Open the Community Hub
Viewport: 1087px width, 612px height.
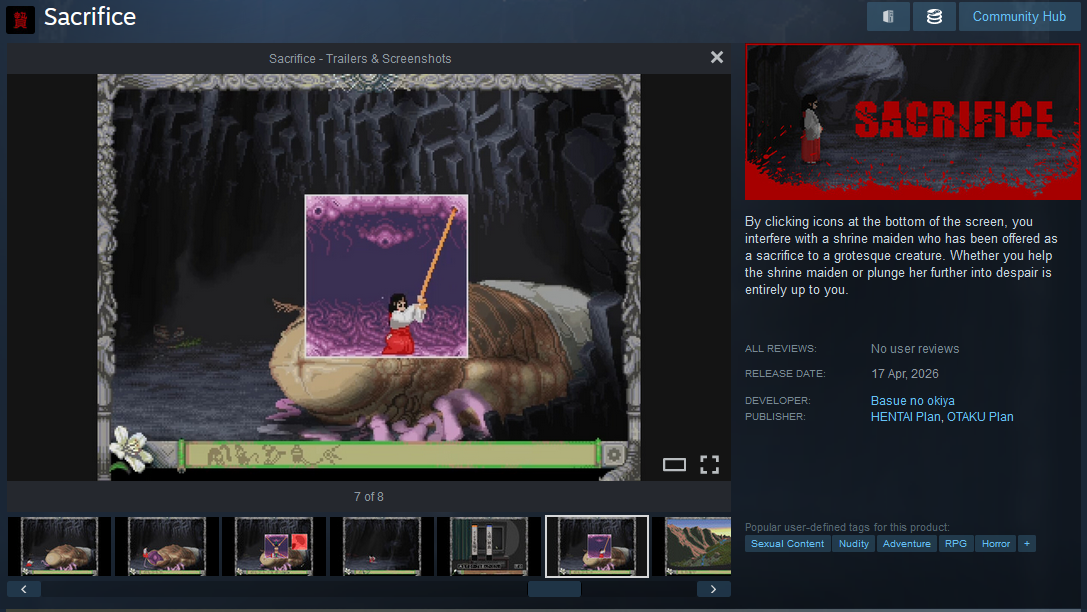[x=1019, y=17]
